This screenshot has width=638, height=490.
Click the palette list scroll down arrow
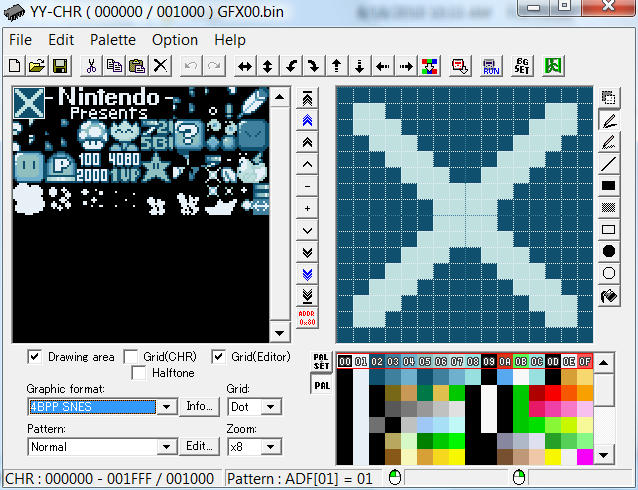(604, 455)
